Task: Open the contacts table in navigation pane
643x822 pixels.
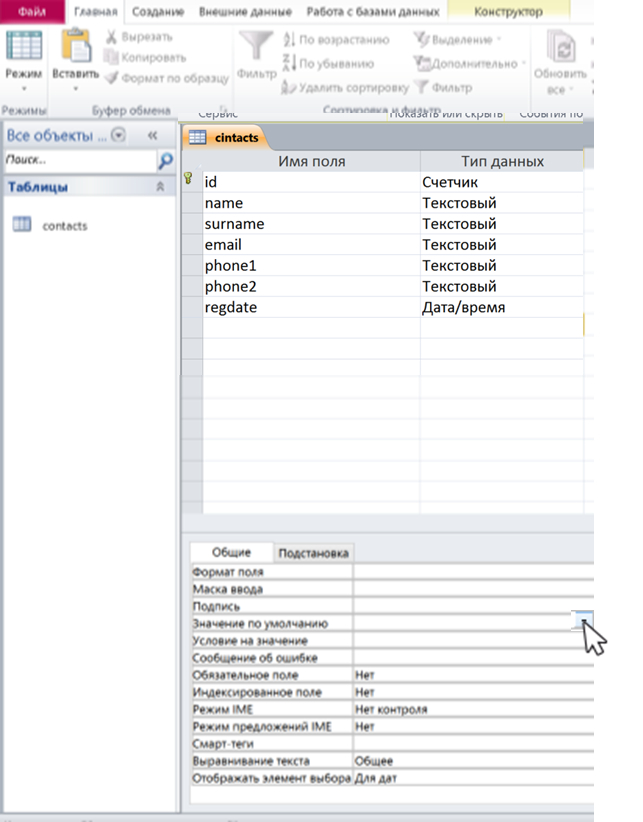Action: (64, 226)
